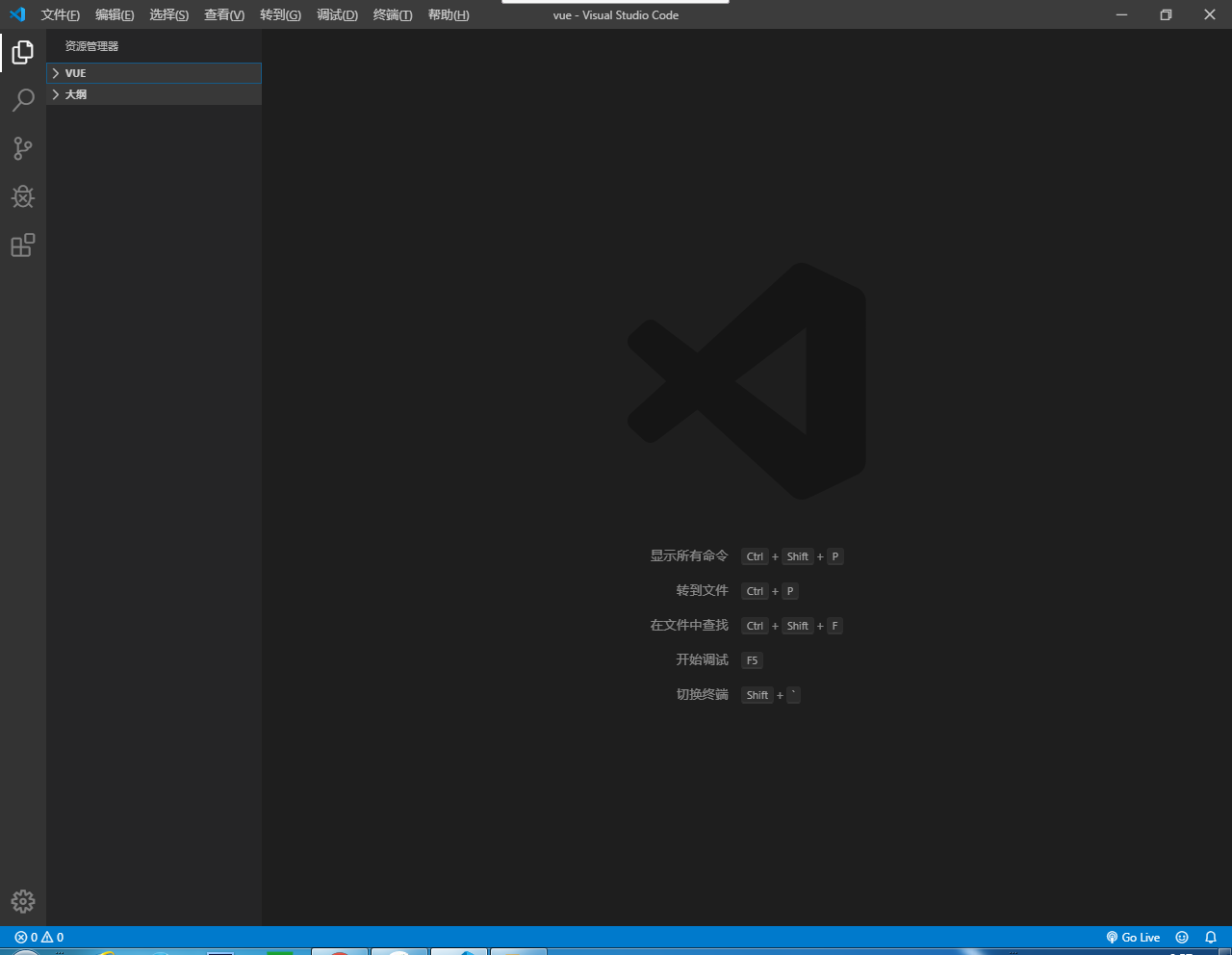This screenshot has height=955, width=1232.
Task: Open the 转到(G) menu
Action: click(x=280, y=14)
